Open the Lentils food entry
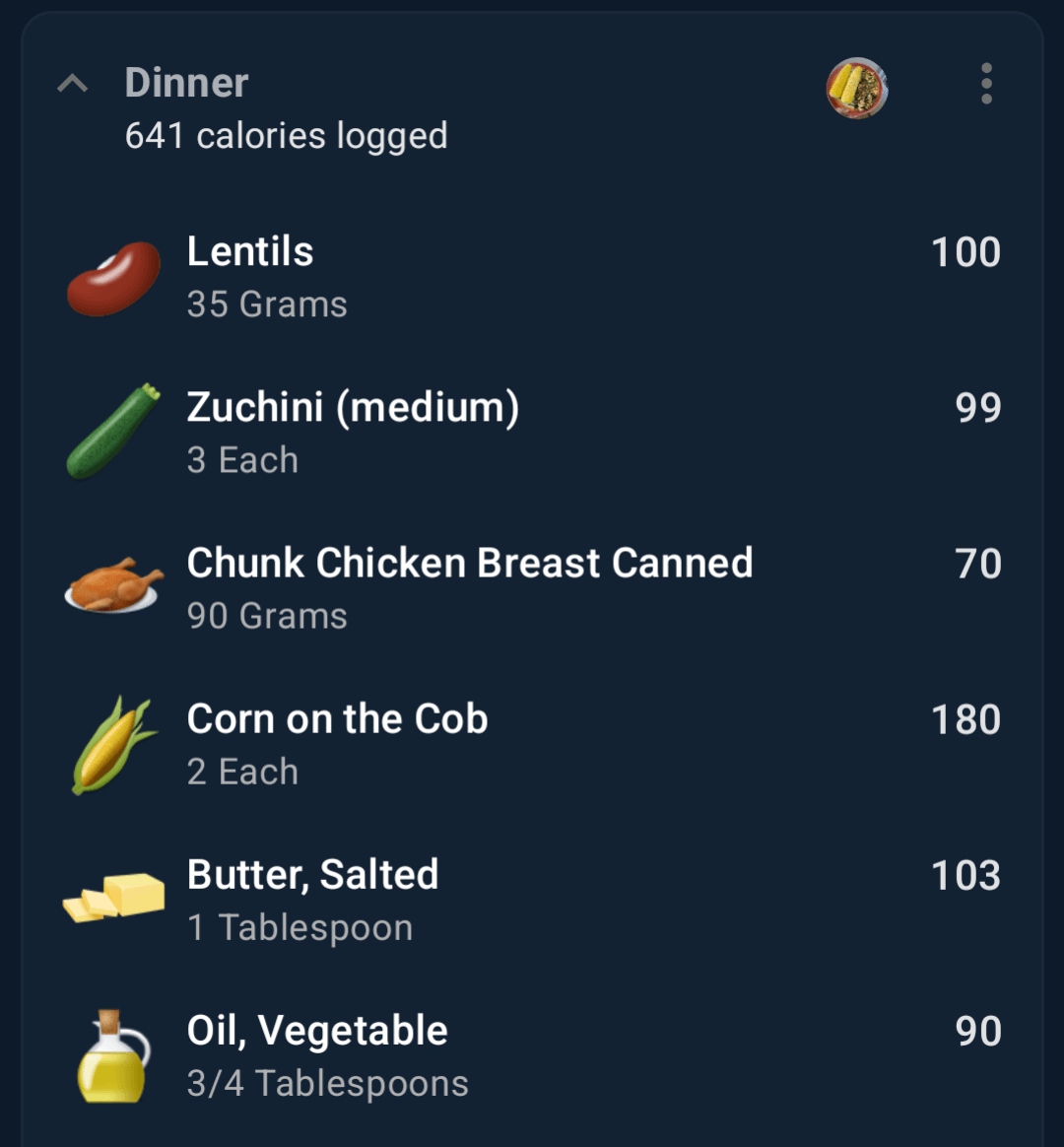 coord(532,278)
